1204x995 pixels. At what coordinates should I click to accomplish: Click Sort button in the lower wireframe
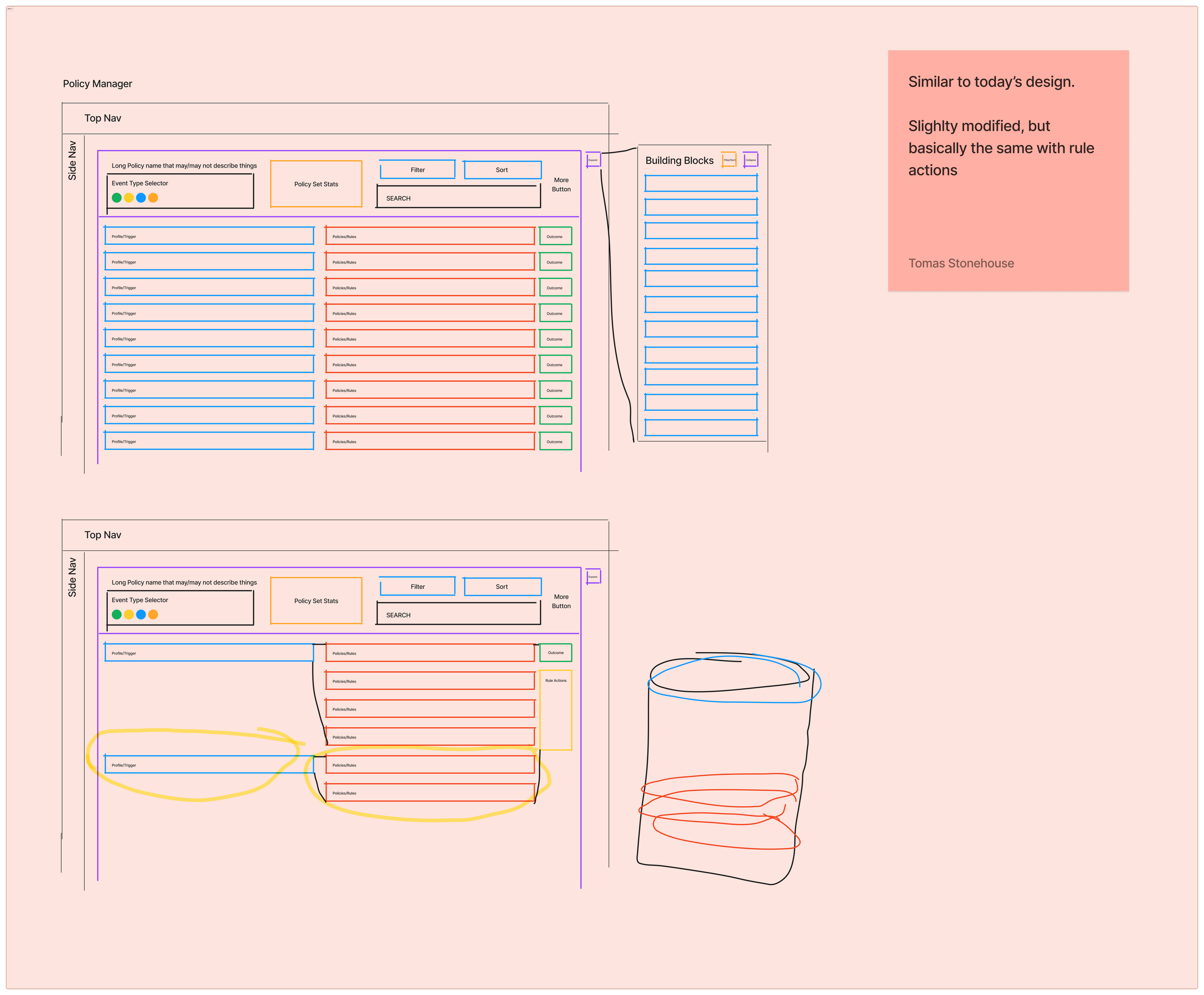pos(502,586)
